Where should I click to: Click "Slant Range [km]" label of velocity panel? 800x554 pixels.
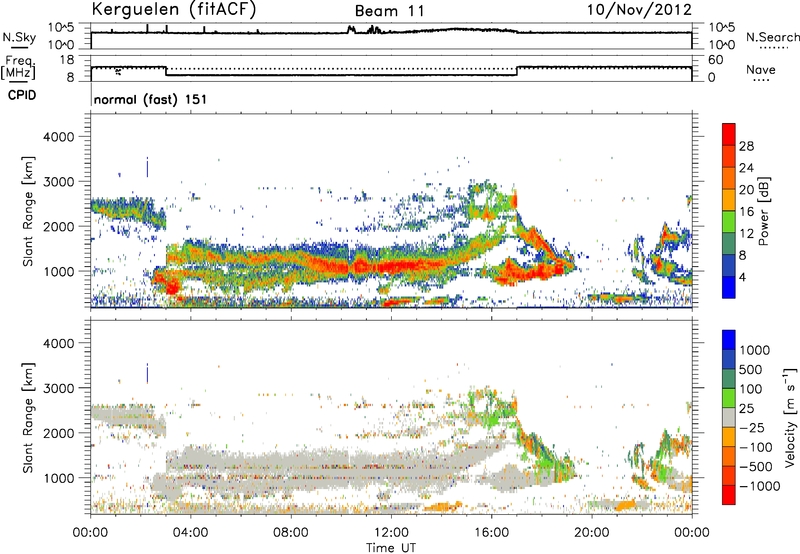click(x=28, y=418)
